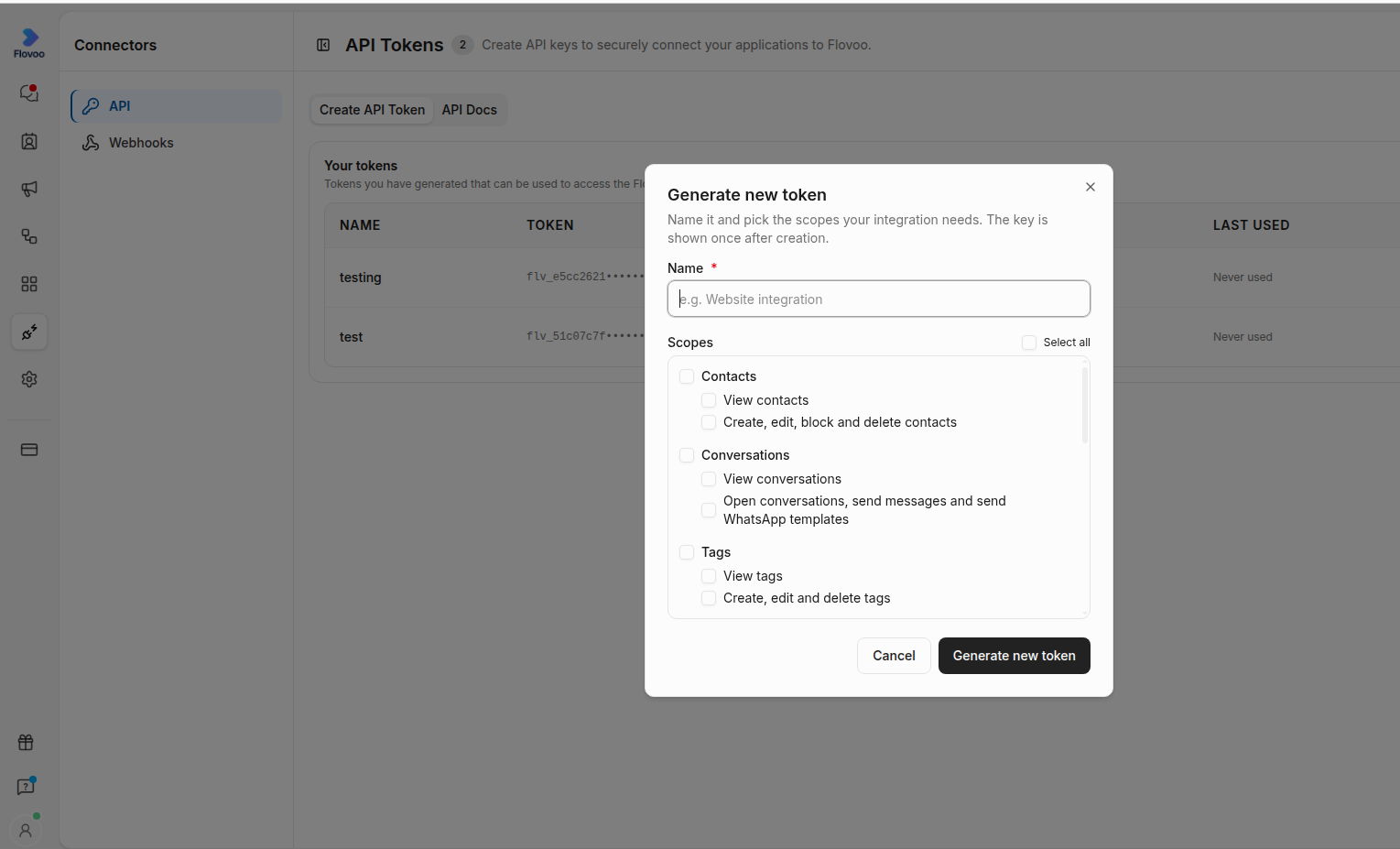
Task: Click the Cancel button
Action: coord(894,656)
